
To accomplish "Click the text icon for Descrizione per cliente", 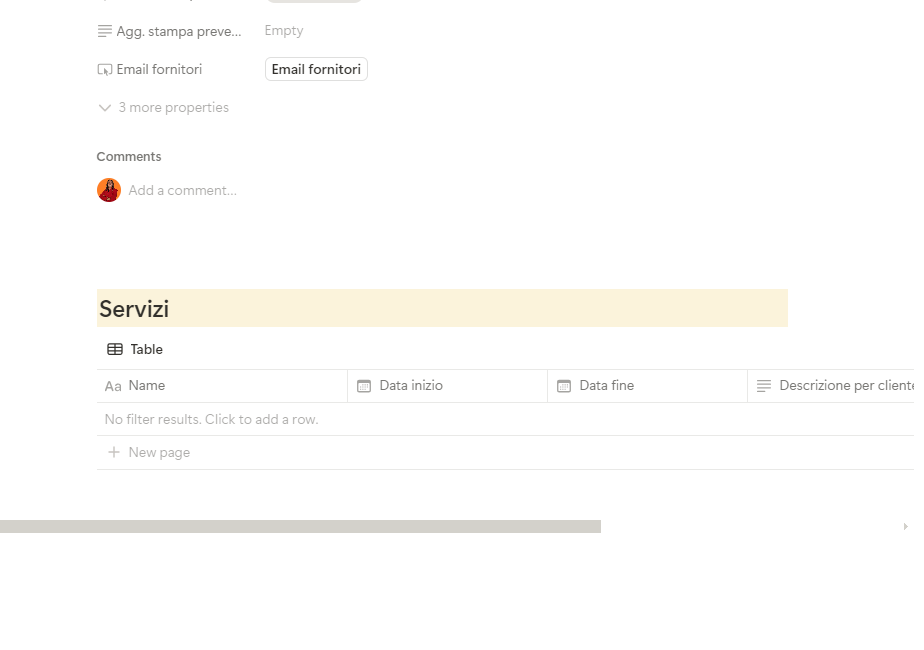I will coord(764,386).
